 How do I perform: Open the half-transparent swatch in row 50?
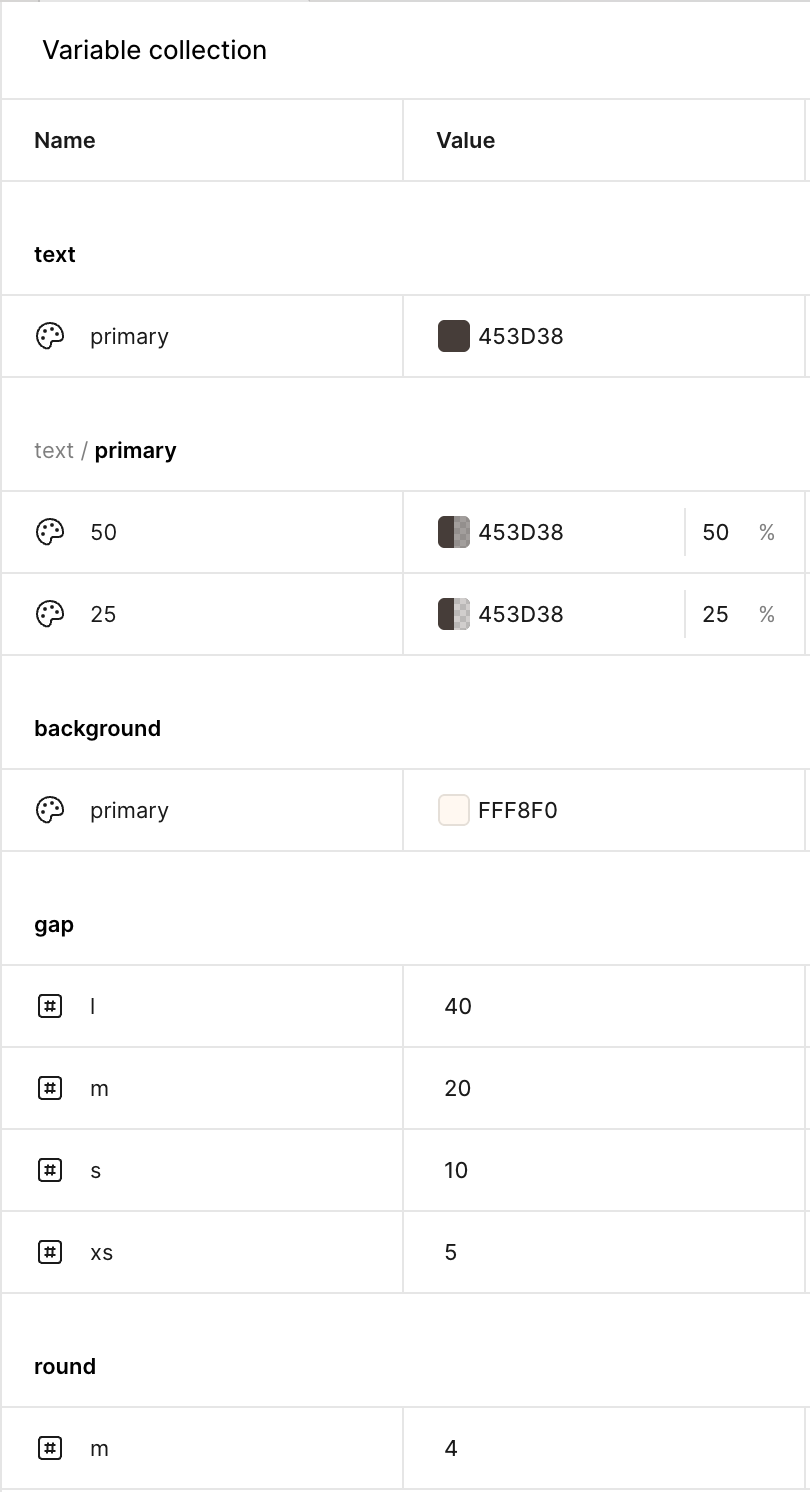click(454, 532)
